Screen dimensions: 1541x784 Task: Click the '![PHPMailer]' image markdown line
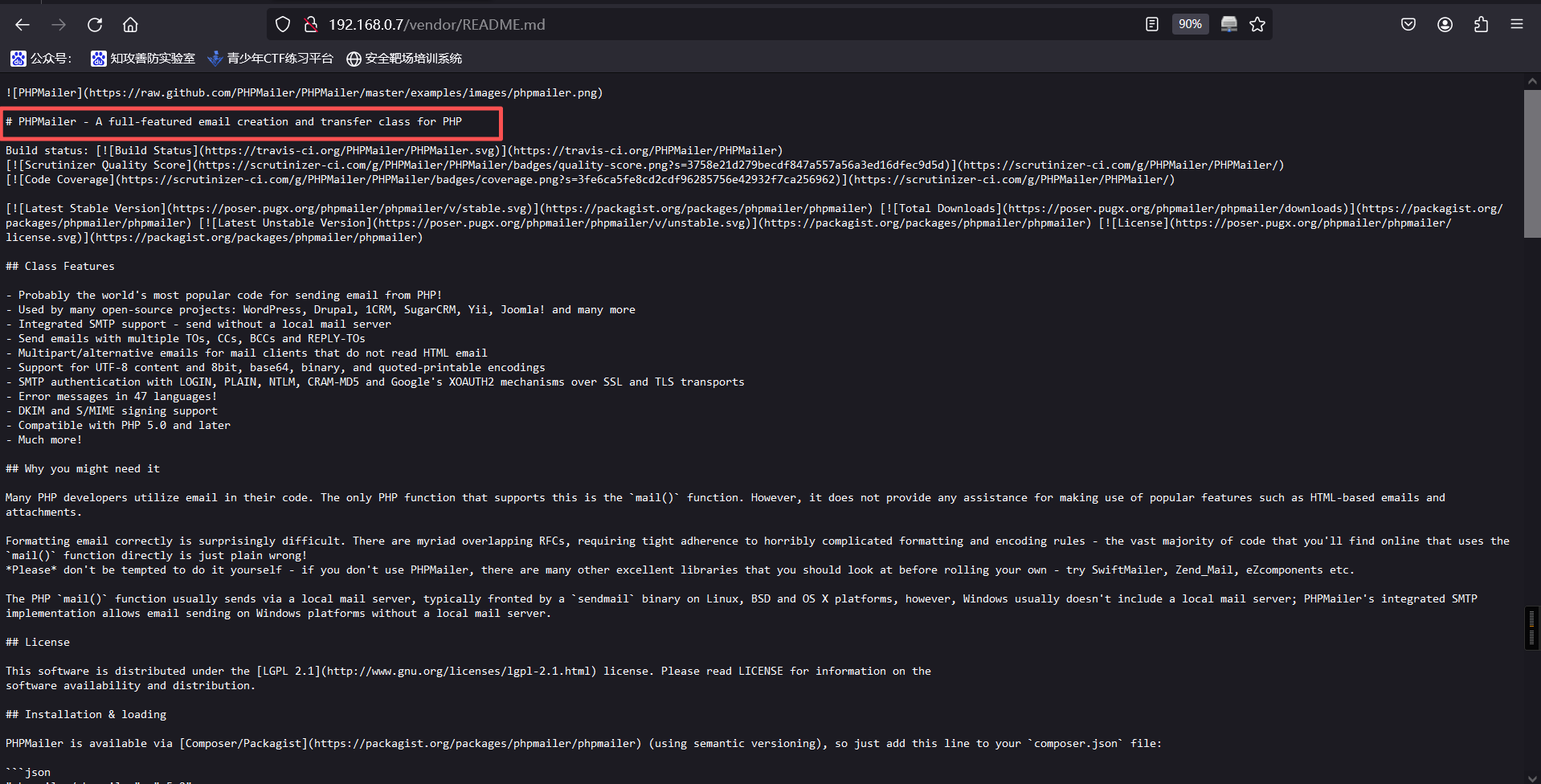[x=305, y=93]
